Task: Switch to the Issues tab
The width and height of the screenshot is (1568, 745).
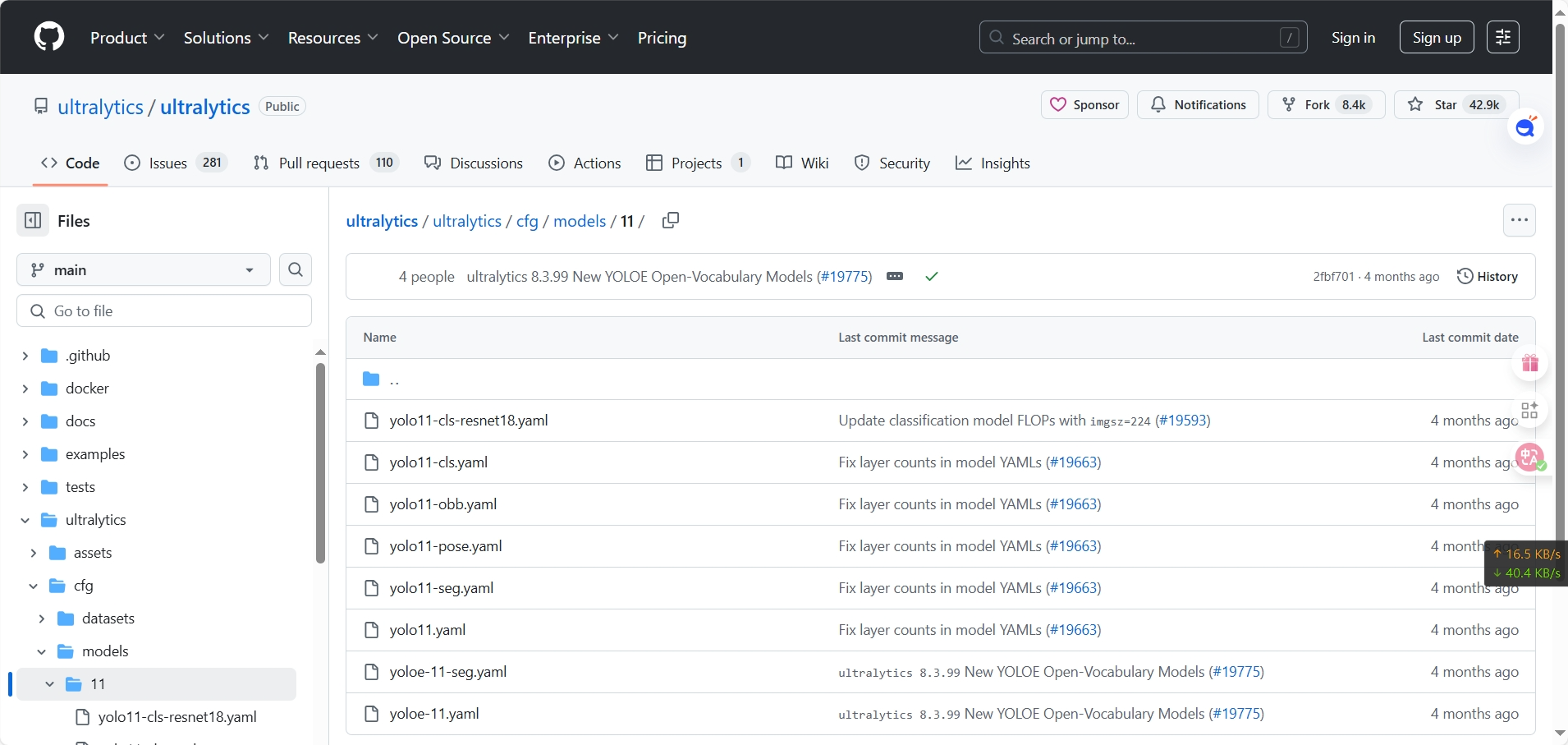Action: click(175, 163)
